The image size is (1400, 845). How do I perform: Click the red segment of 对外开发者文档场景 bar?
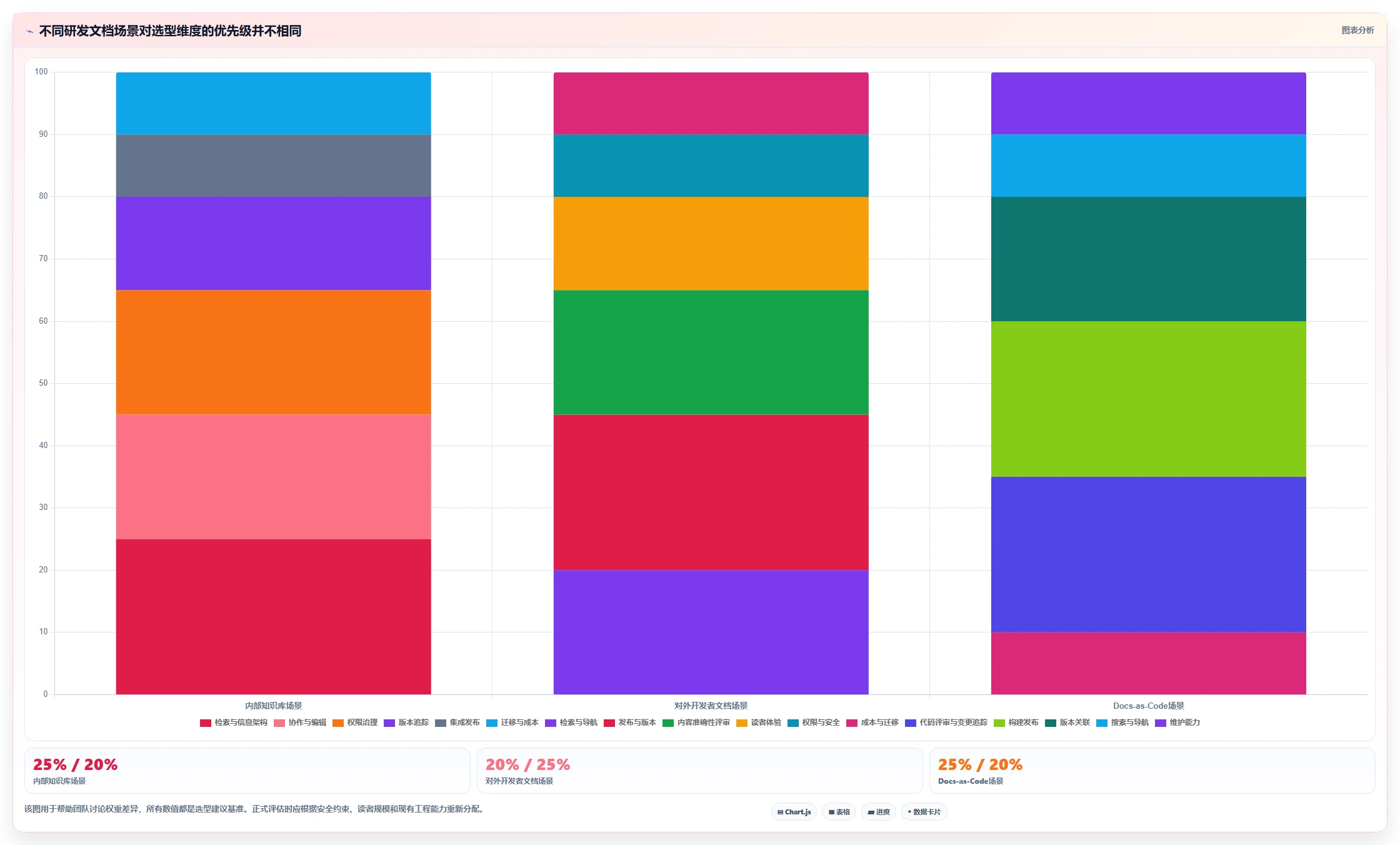tap(711, 492)
